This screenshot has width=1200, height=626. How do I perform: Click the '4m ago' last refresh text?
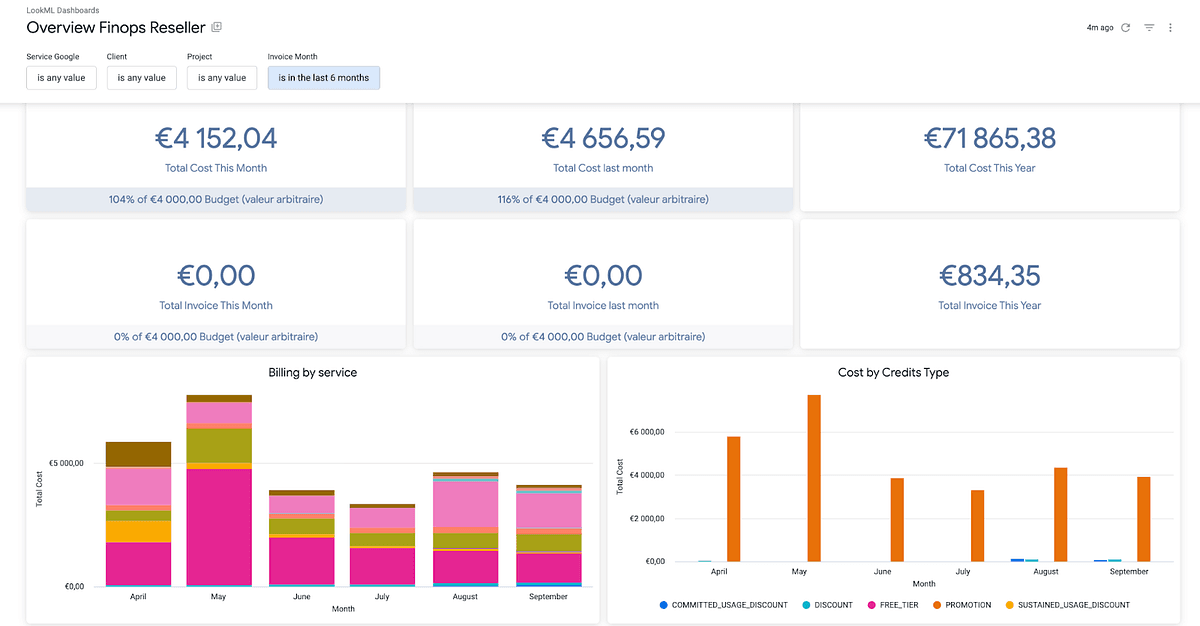coord(1100,28)
